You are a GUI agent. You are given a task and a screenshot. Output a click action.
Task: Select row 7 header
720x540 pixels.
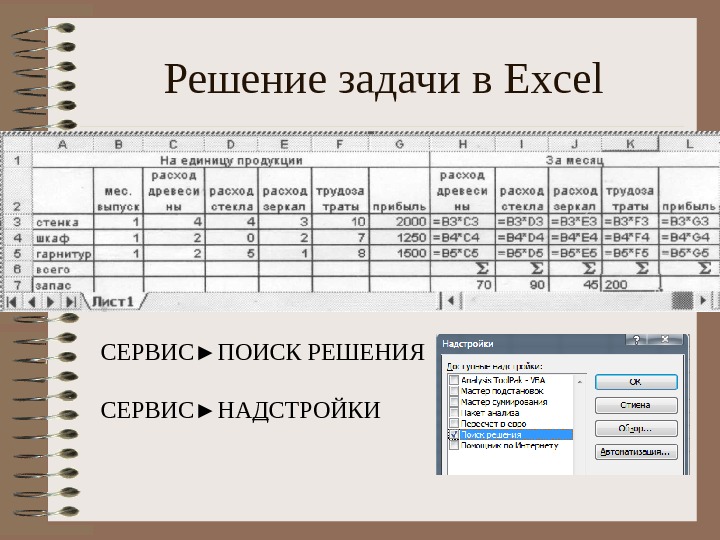point(17,285)
